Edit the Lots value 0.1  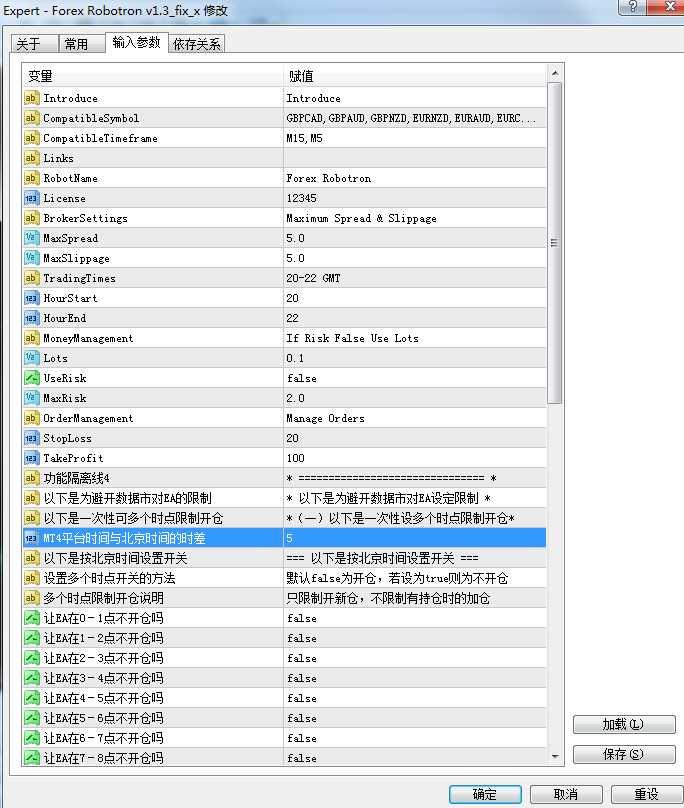415,358
